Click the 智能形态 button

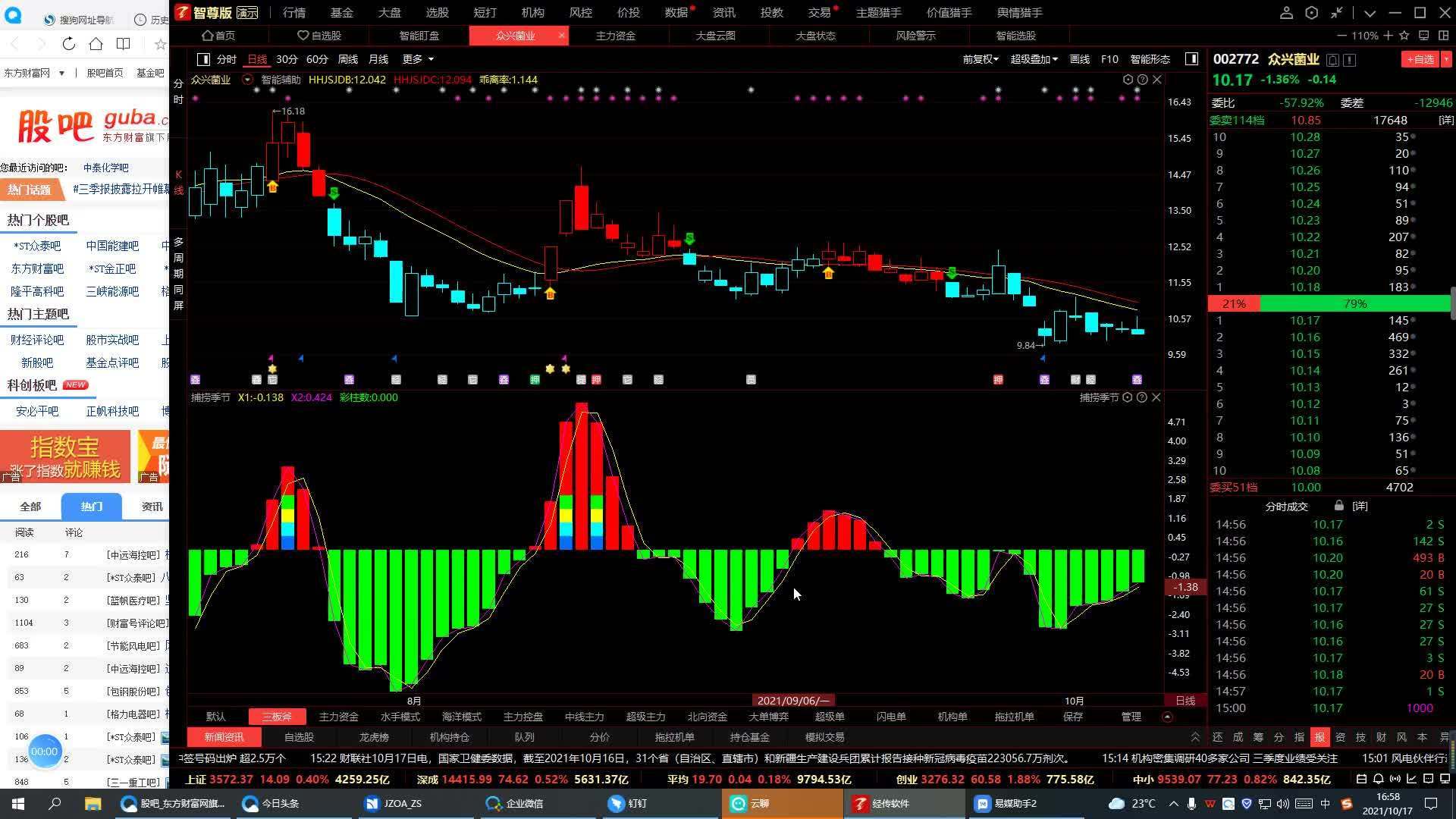pyautogui.click(x=1150, y=59)
